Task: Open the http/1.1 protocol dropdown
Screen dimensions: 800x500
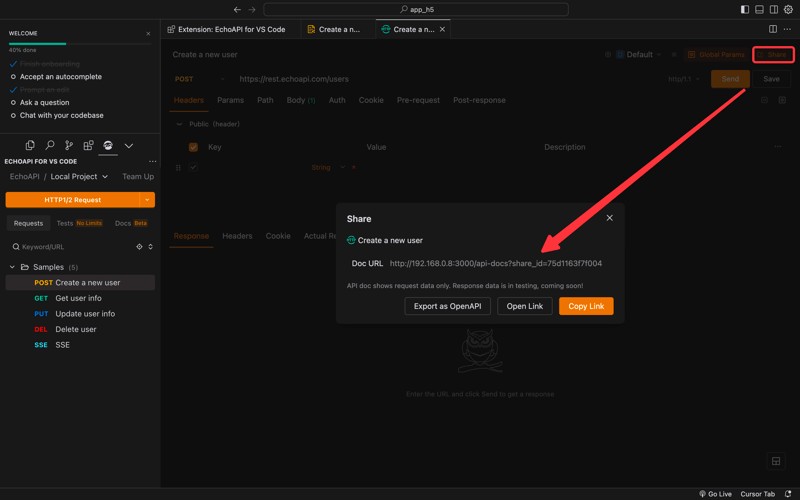Action: click(x=684, y=79)
